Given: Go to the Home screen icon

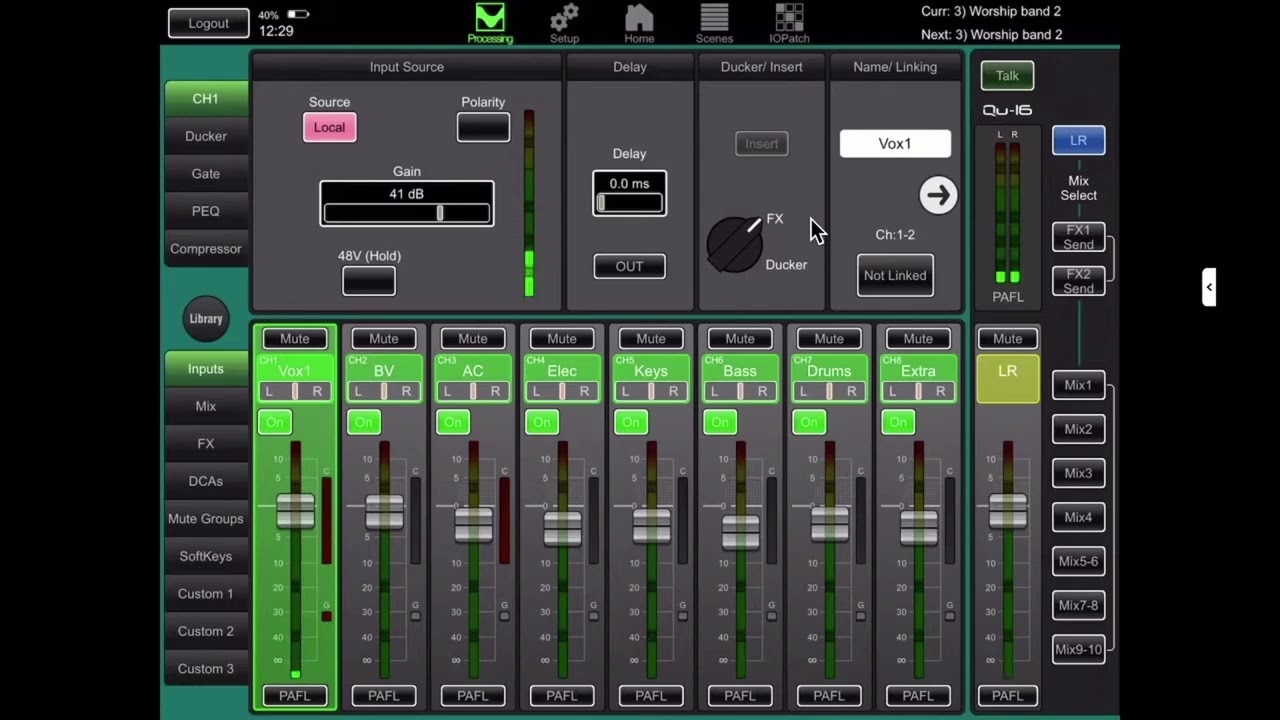Looking at the screenshot, I should 639,24.
